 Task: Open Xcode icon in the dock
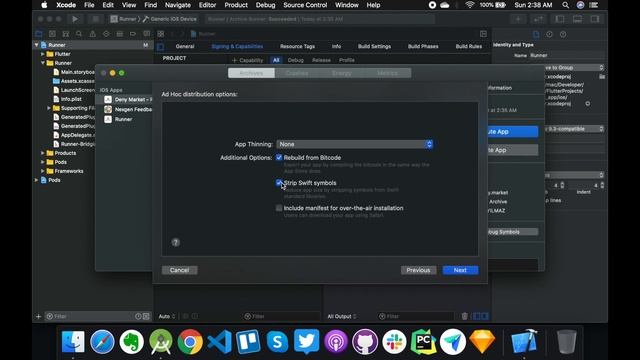coord(524,341)
